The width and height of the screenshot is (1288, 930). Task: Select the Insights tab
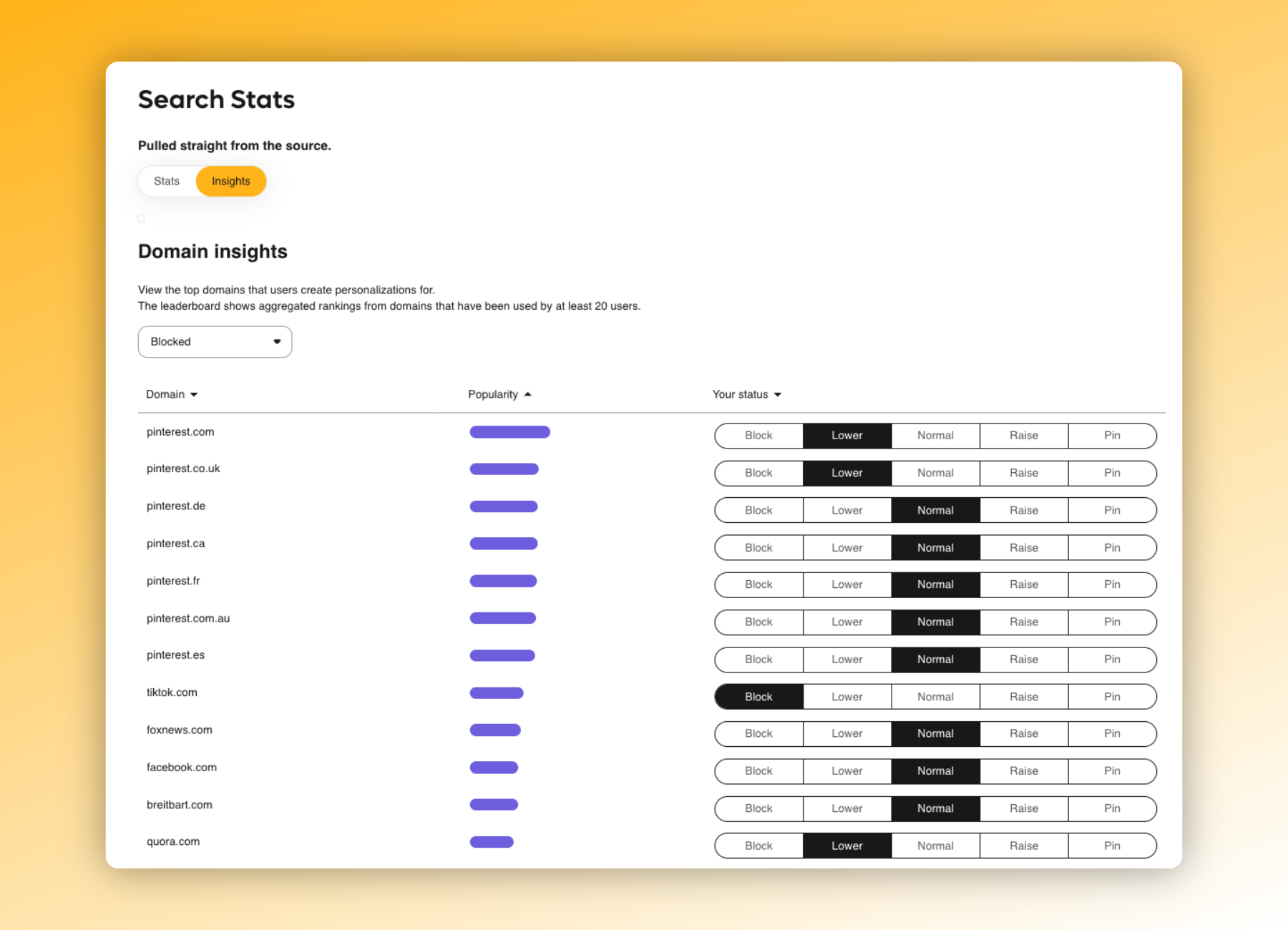[230, 181]
